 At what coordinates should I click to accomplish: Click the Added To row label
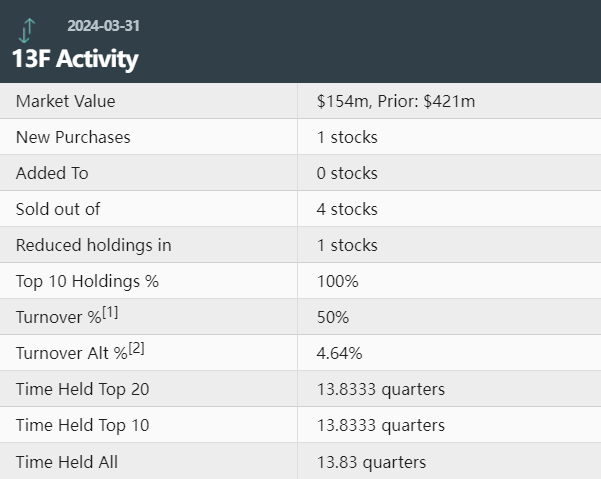[x=52, y=173]
